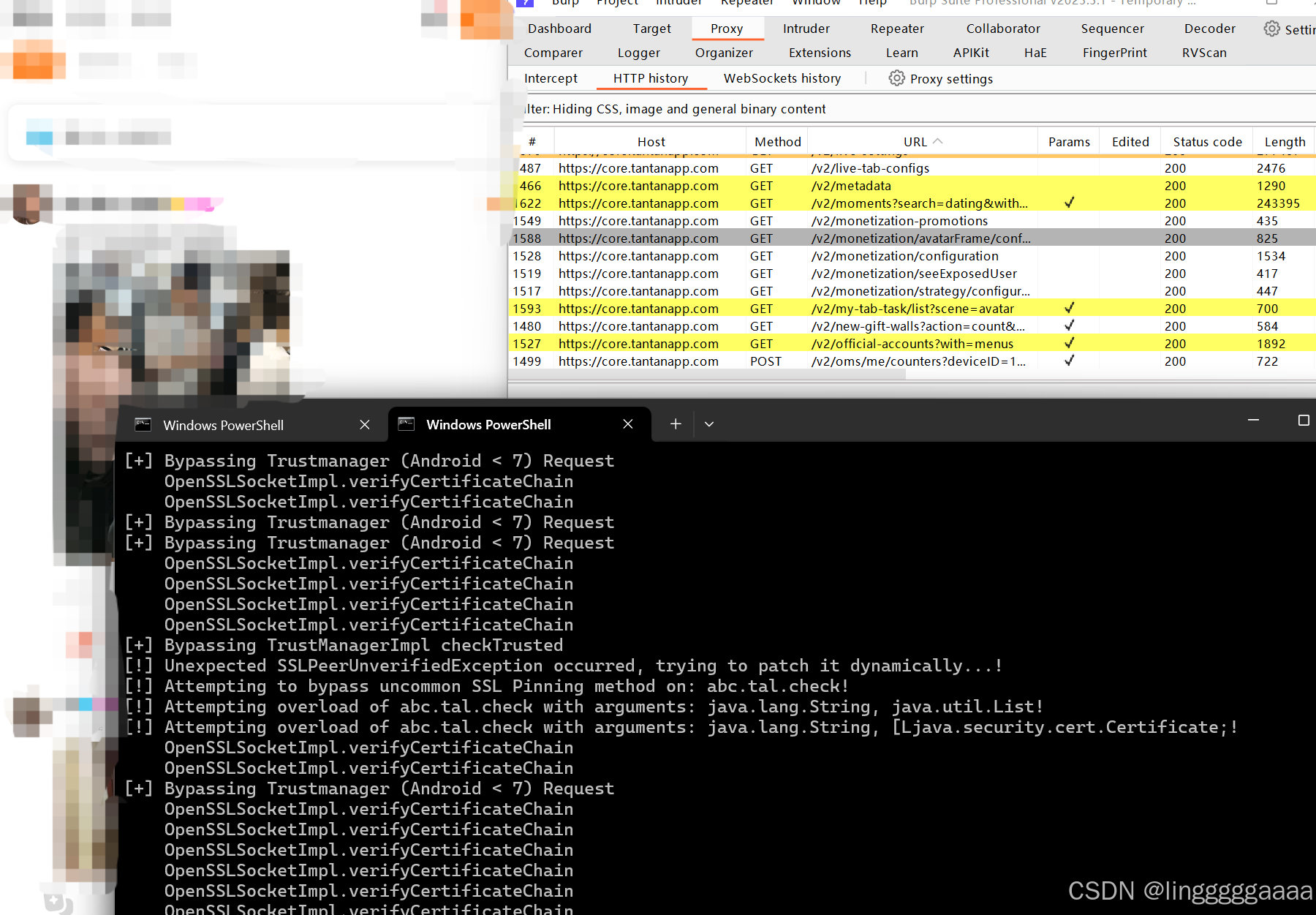Select row 1588 avatarFrame request
The height and width of the screenshot is (915, 1316).
click(x=912, y=238)
